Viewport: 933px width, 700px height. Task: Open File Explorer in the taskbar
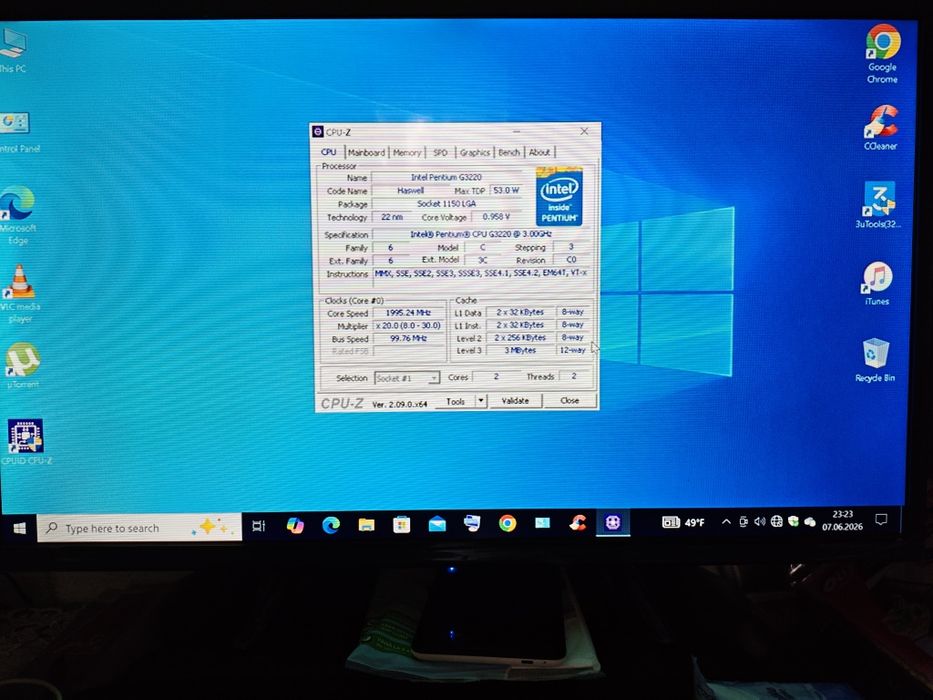click(366, 524)
